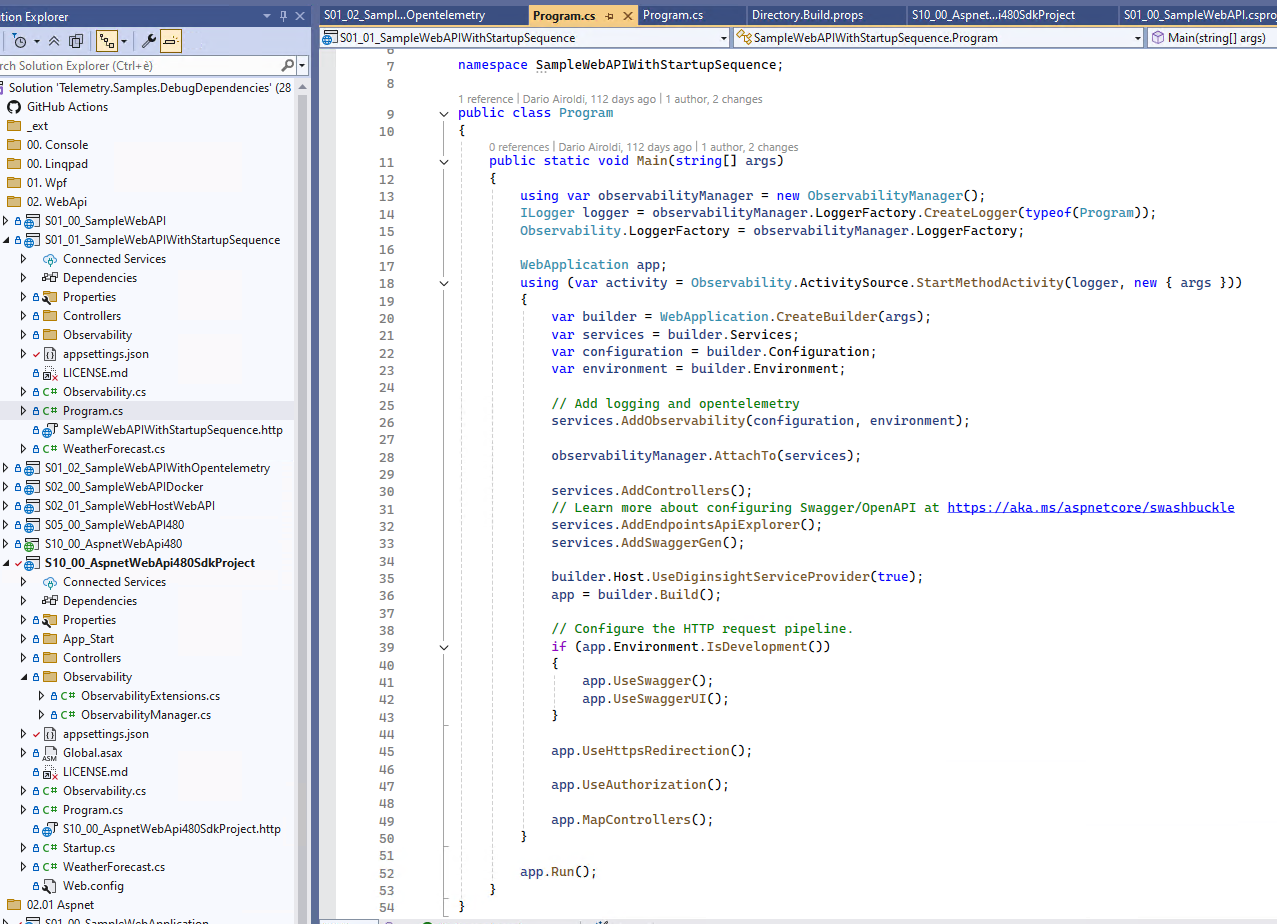The width and height of the screenshot is (1277, 924).
Task: Select GitHub Actions node in Solution Explorer
Action: (x=67, y=107)
